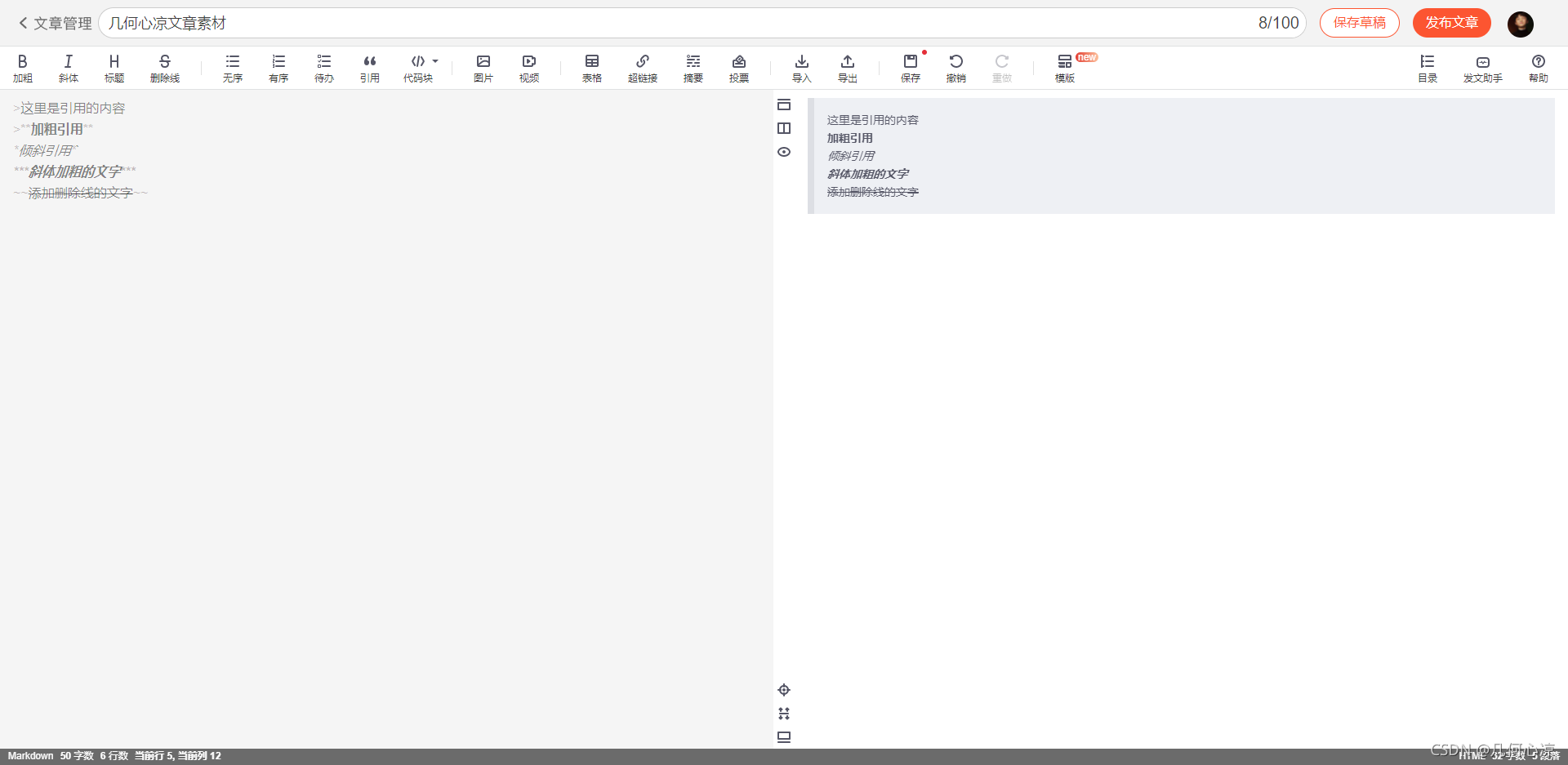Viewport: 1568px width, 765px height.
Task: Open writing assistant (发文助手)
Action: click(x=1483, y=68)
